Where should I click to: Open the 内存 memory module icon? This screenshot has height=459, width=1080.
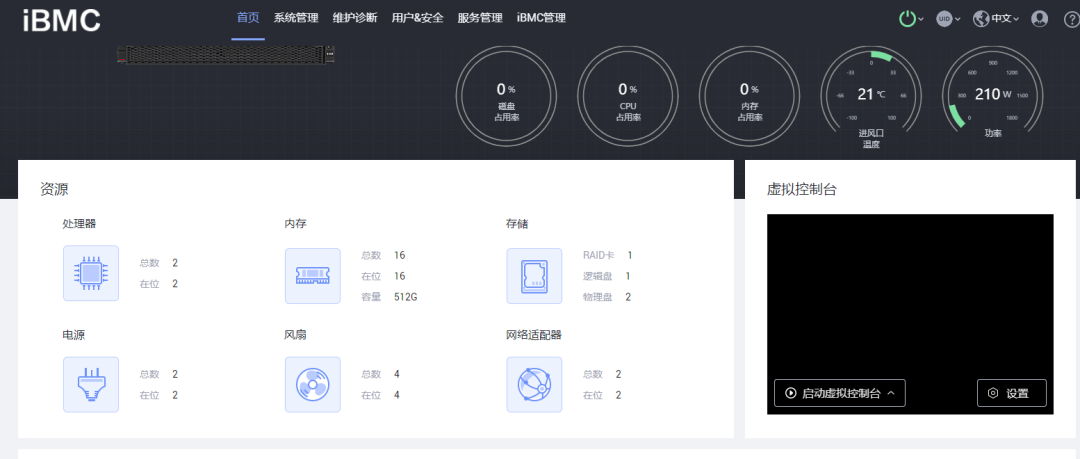point(313,276)
